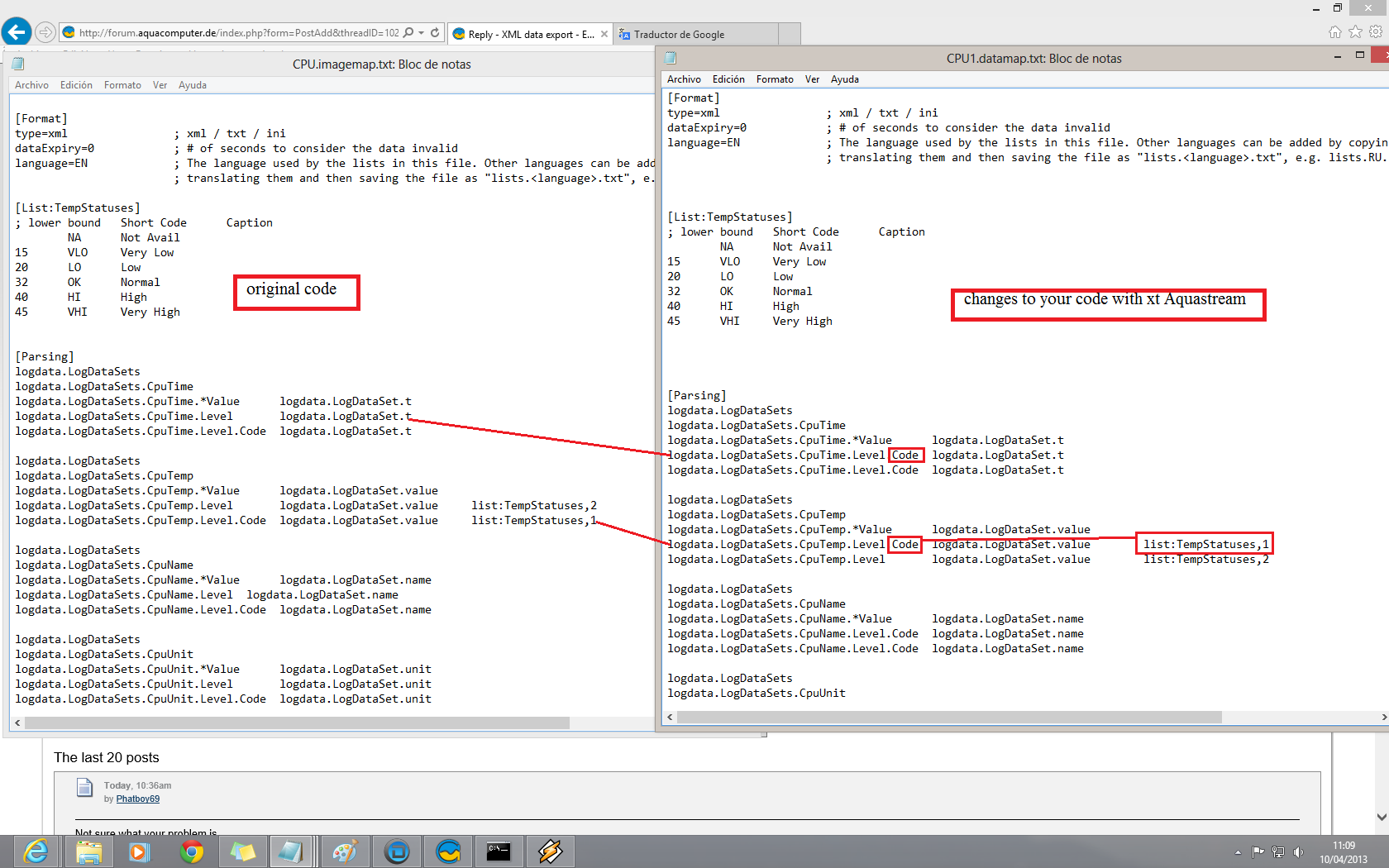Expand the address bar dropdown arrow
Image resolution: width=1389 pixels, height=868 pixels.
[422, 33]
